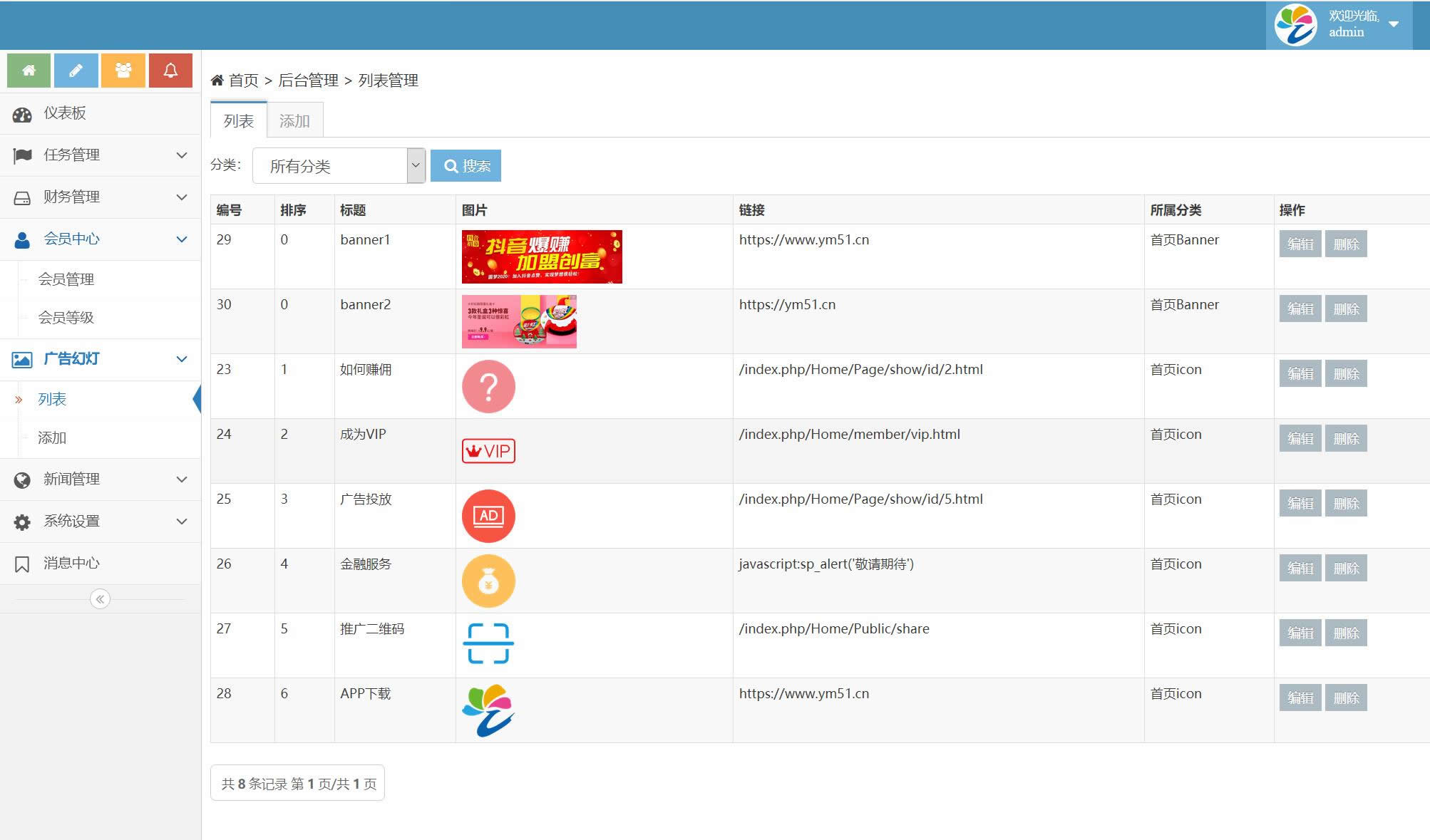Click the /index.php/Home/member/vip.html link text
The image size is (1430, 840).
tap(849, 434)
